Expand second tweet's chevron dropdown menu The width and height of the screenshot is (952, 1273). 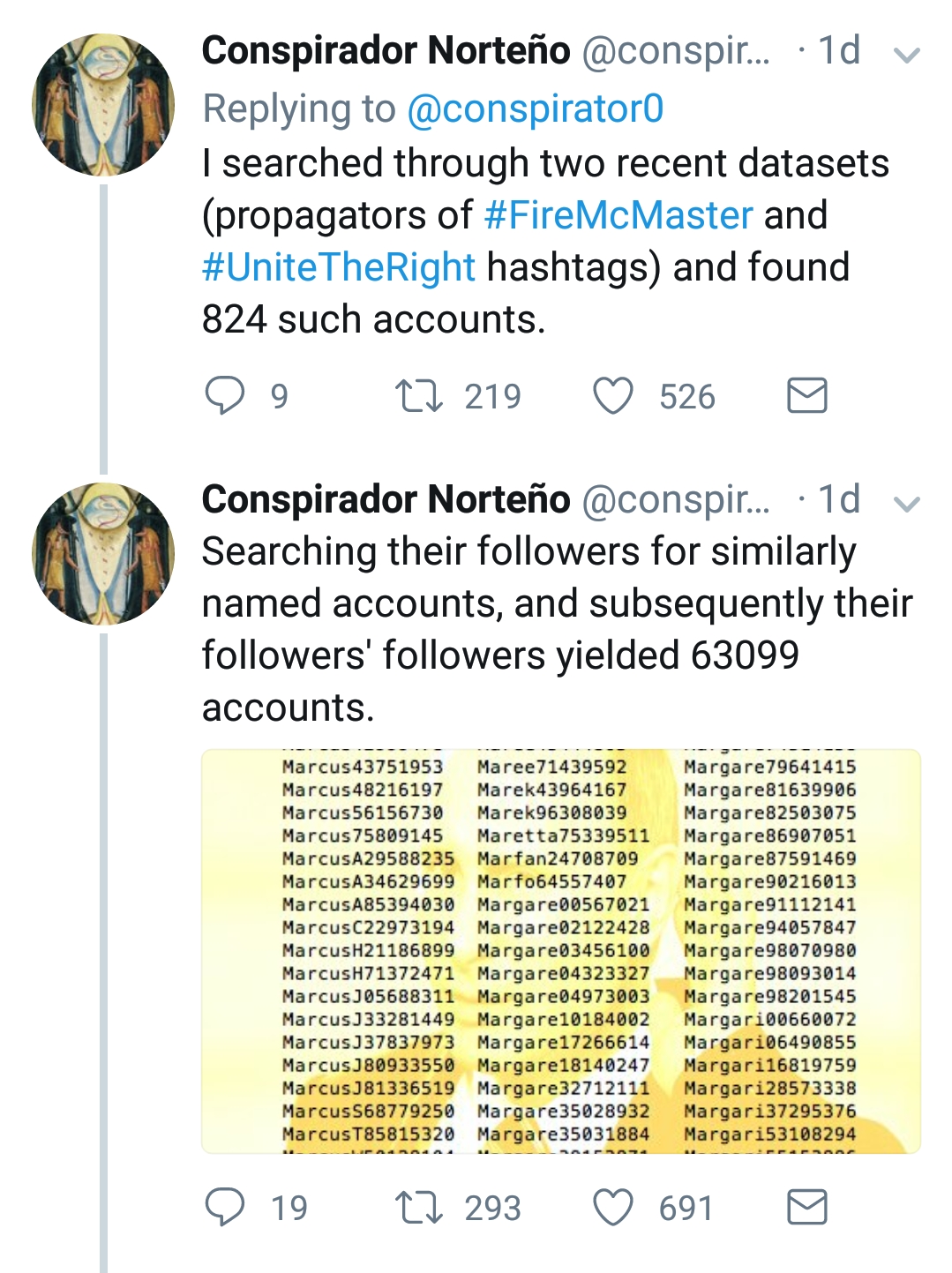tap(907, 504)
